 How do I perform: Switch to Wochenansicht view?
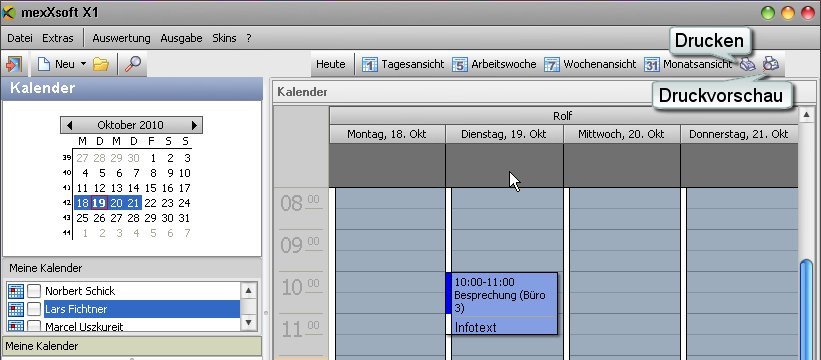point(590,64)
